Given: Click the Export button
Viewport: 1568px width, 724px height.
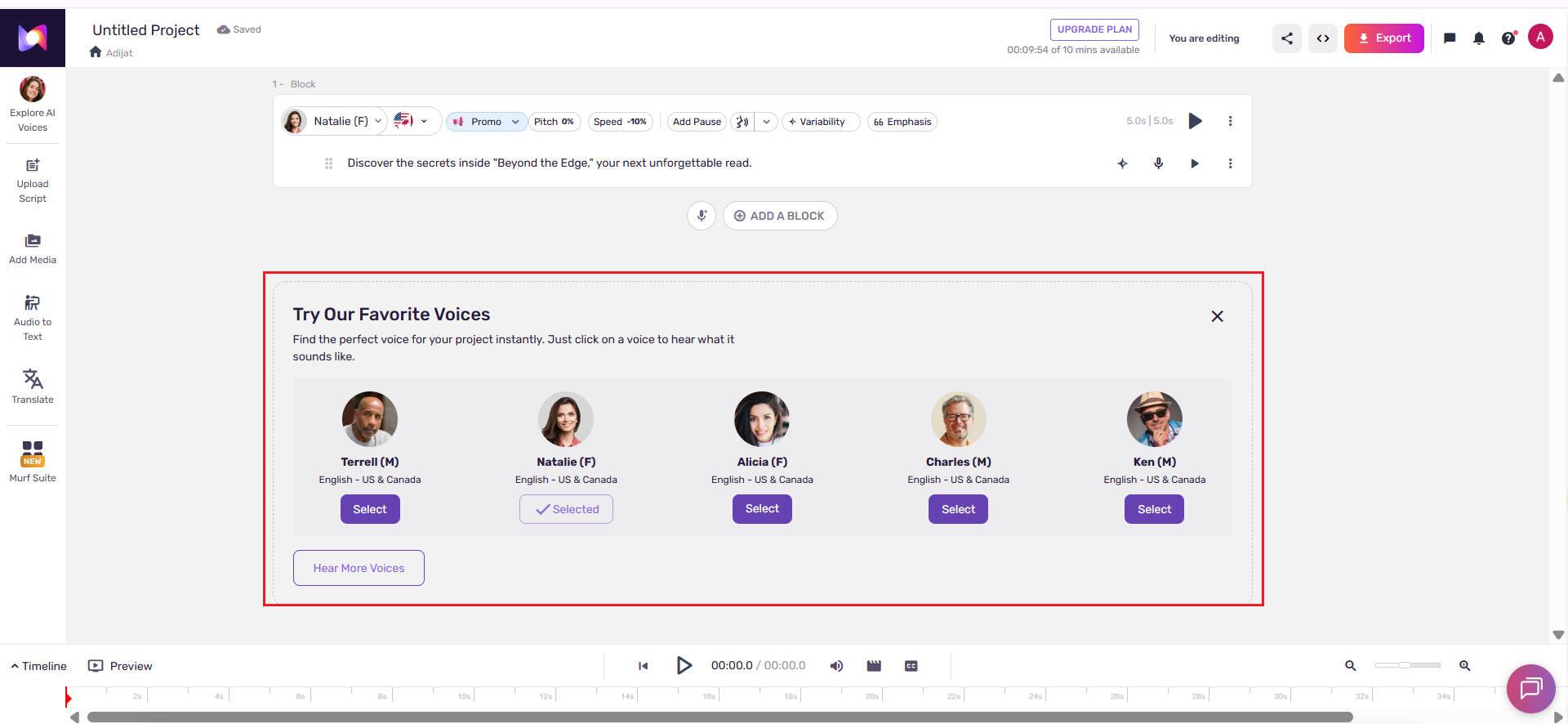Looking at the screenshot, I should (x=1384, y=38).
